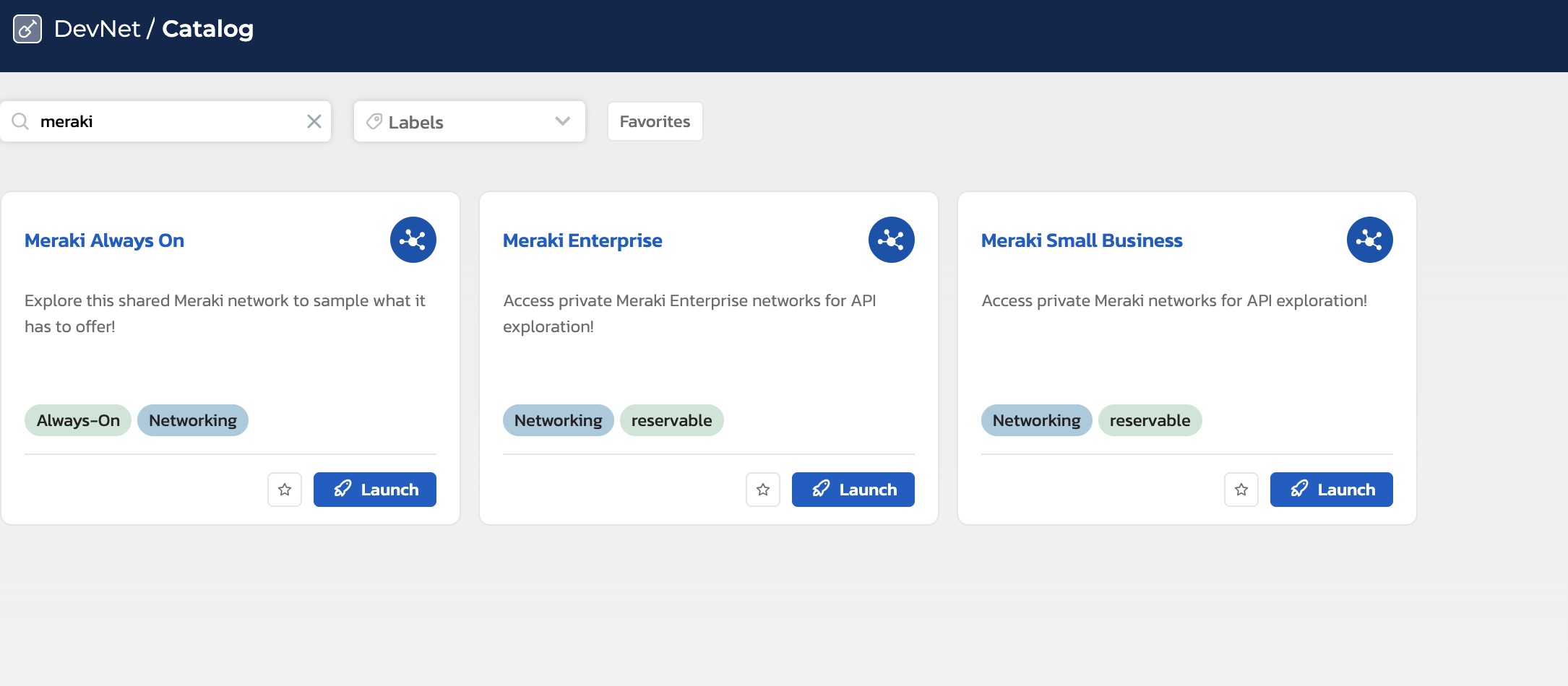1568x686 pixels.
Task: Open the Meraki Always On details link
Action: tap(104, 240)
